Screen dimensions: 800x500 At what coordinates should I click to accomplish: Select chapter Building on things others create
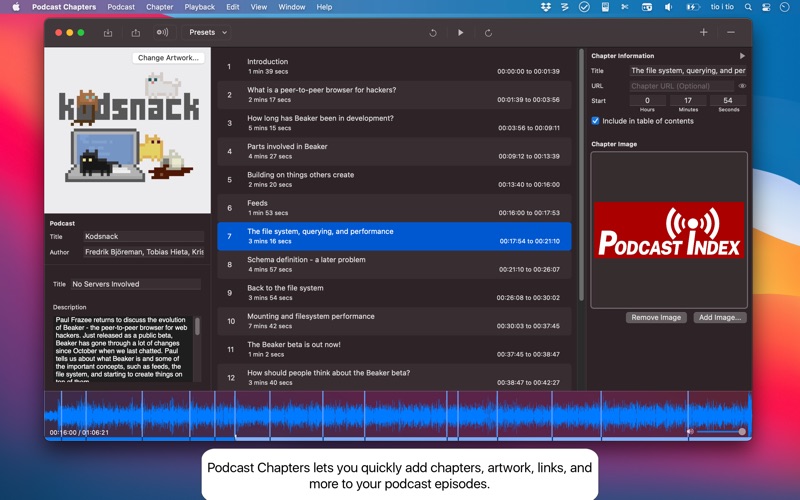pos(394,180)
